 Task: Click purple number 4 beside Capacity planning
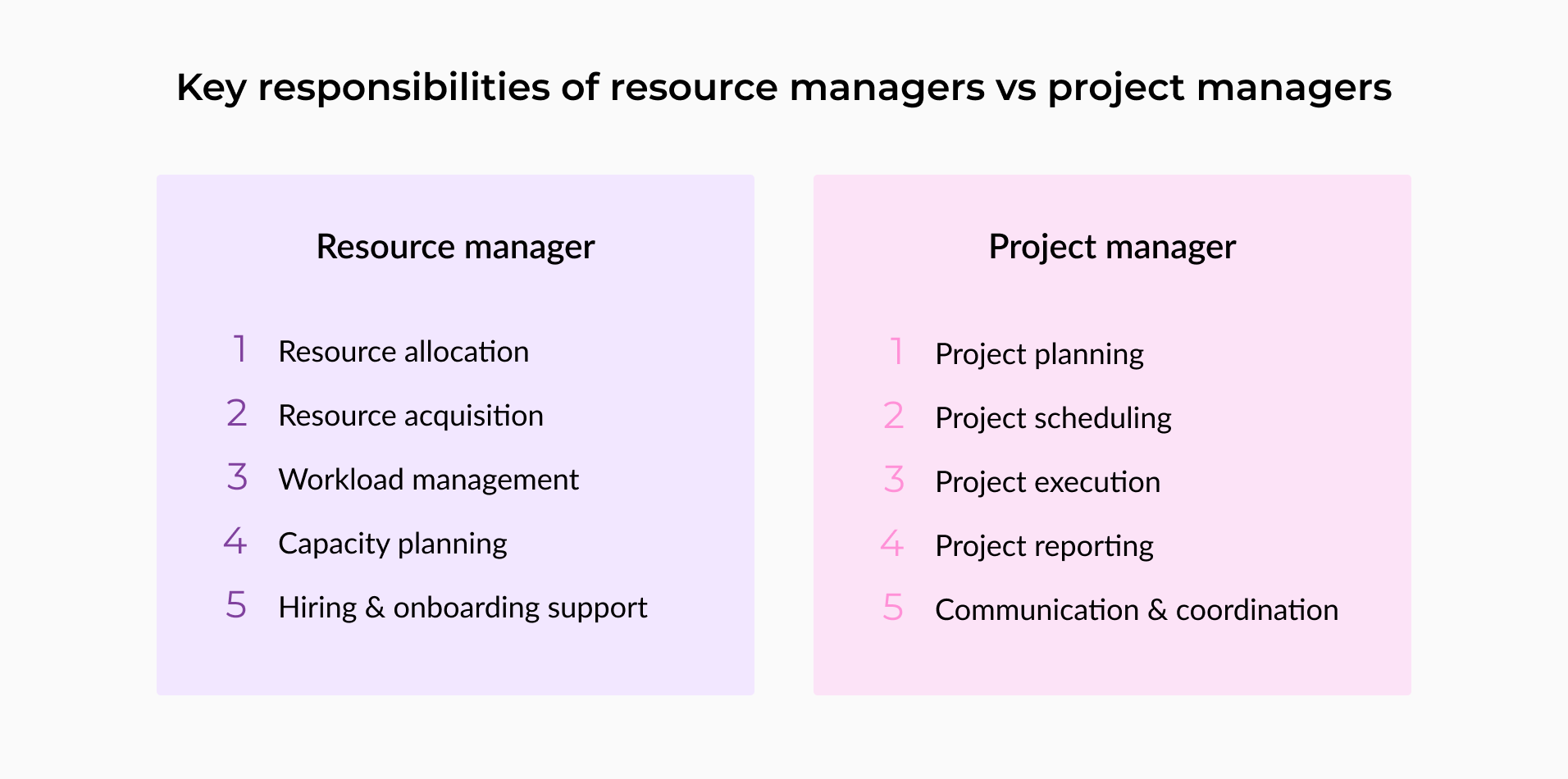pos(235,540)
